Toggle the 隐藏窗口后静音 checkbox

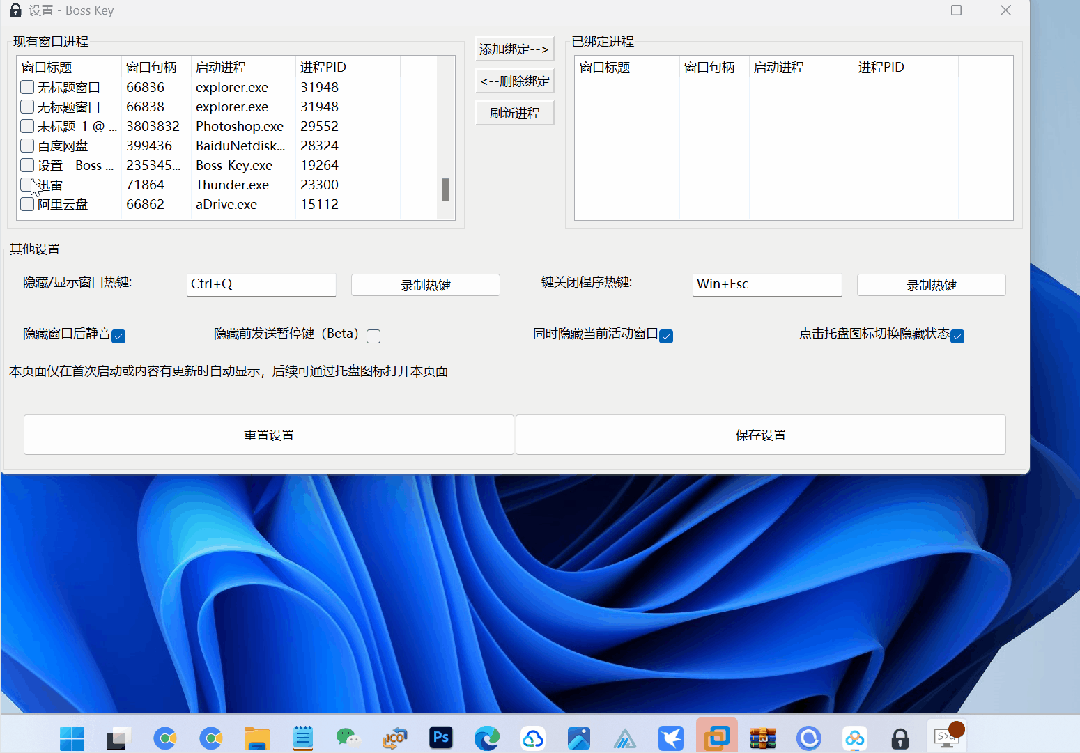[118, 336]
